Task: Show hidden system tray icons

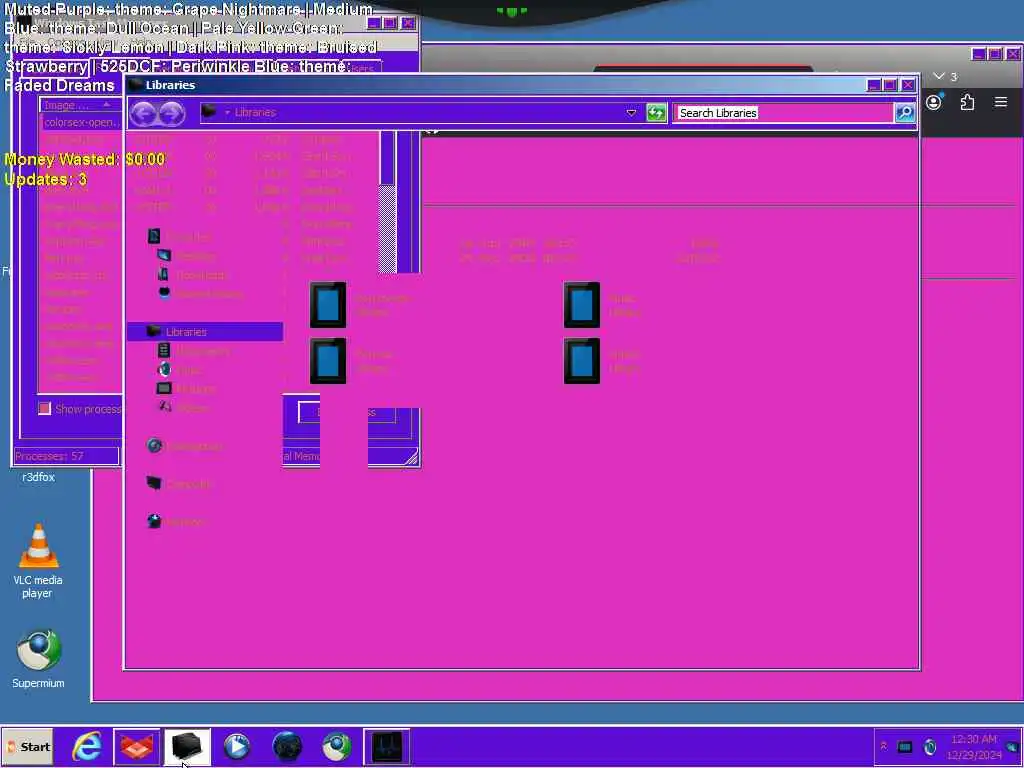Action: (884, 746)
